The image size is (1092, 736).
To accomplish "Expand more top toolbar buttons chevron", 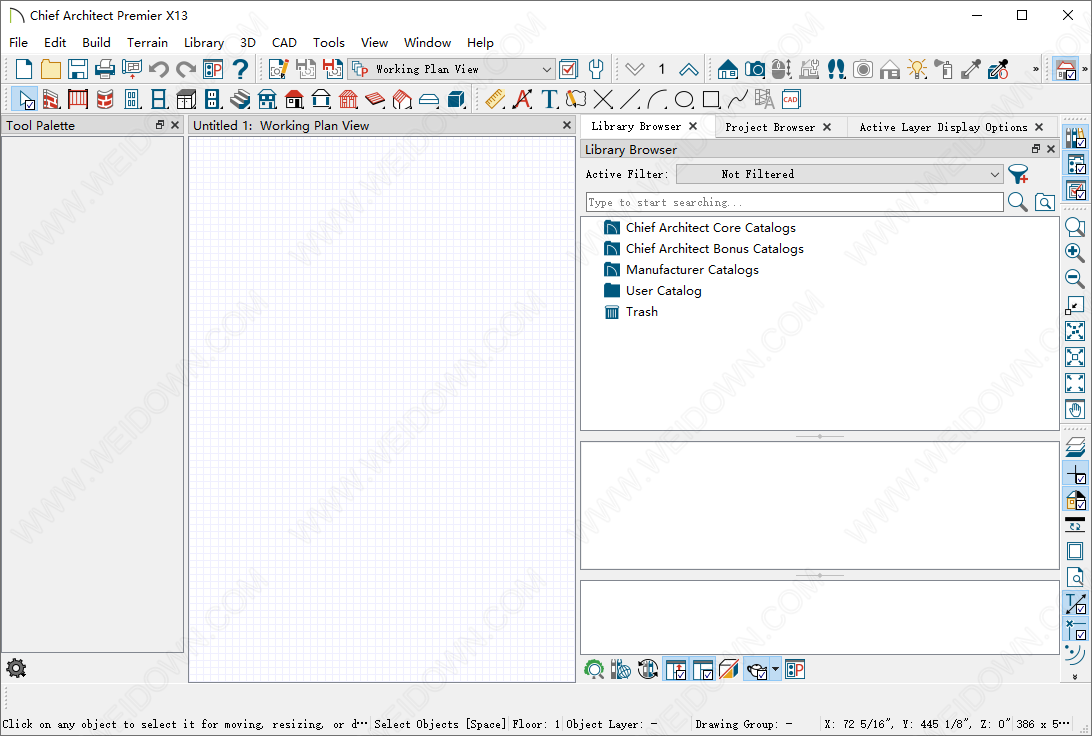I will (x=1036, y=69).
